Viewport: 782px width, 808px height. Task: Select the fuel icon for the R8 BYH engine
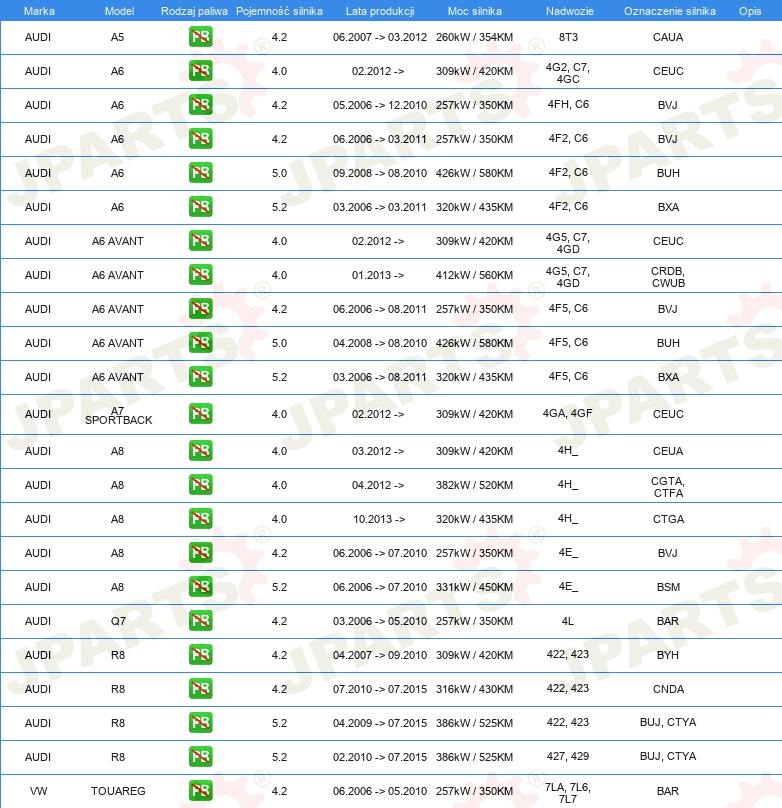(200, 655)
